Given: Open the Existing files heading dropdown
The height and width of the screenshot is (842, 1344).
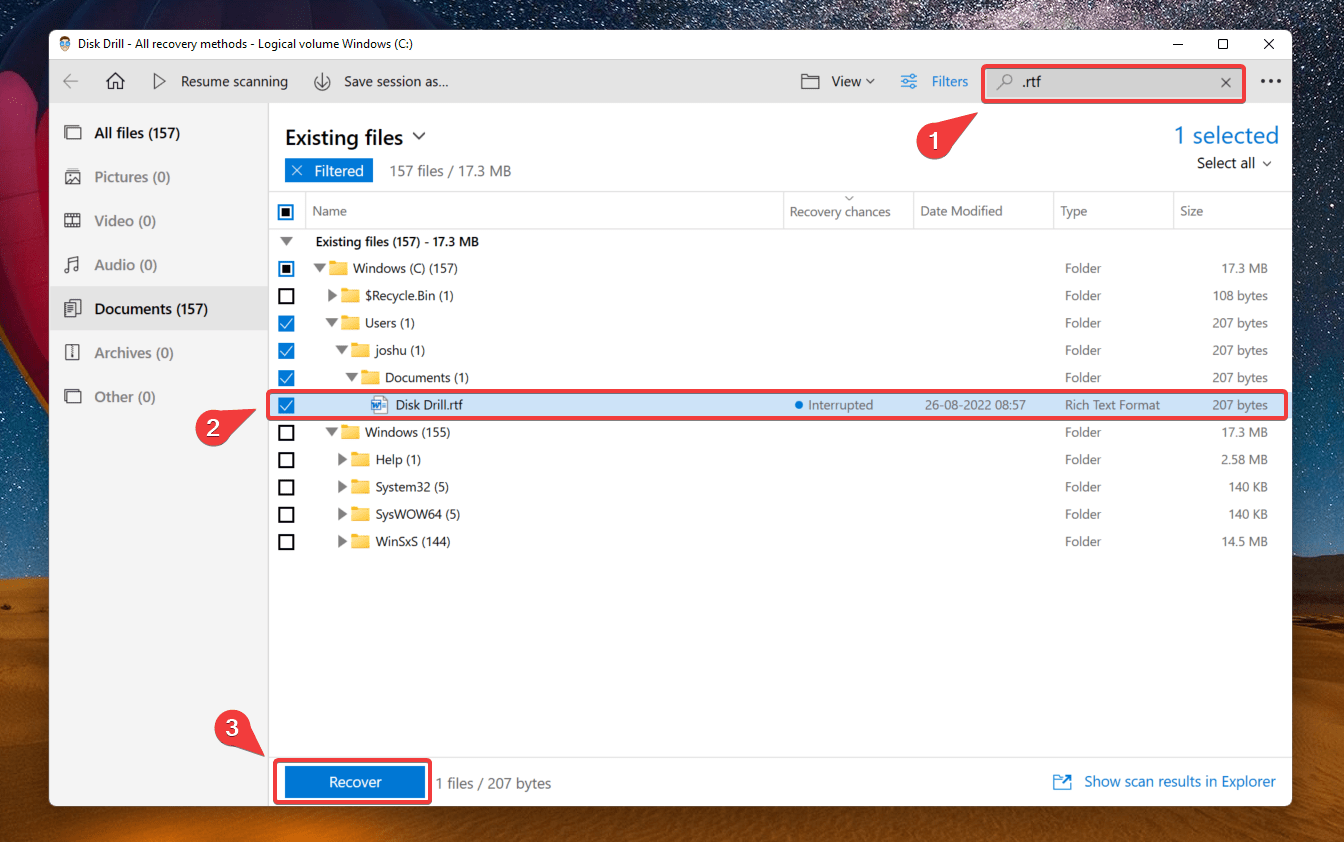Looking at the screenshot, I should 419,137.
